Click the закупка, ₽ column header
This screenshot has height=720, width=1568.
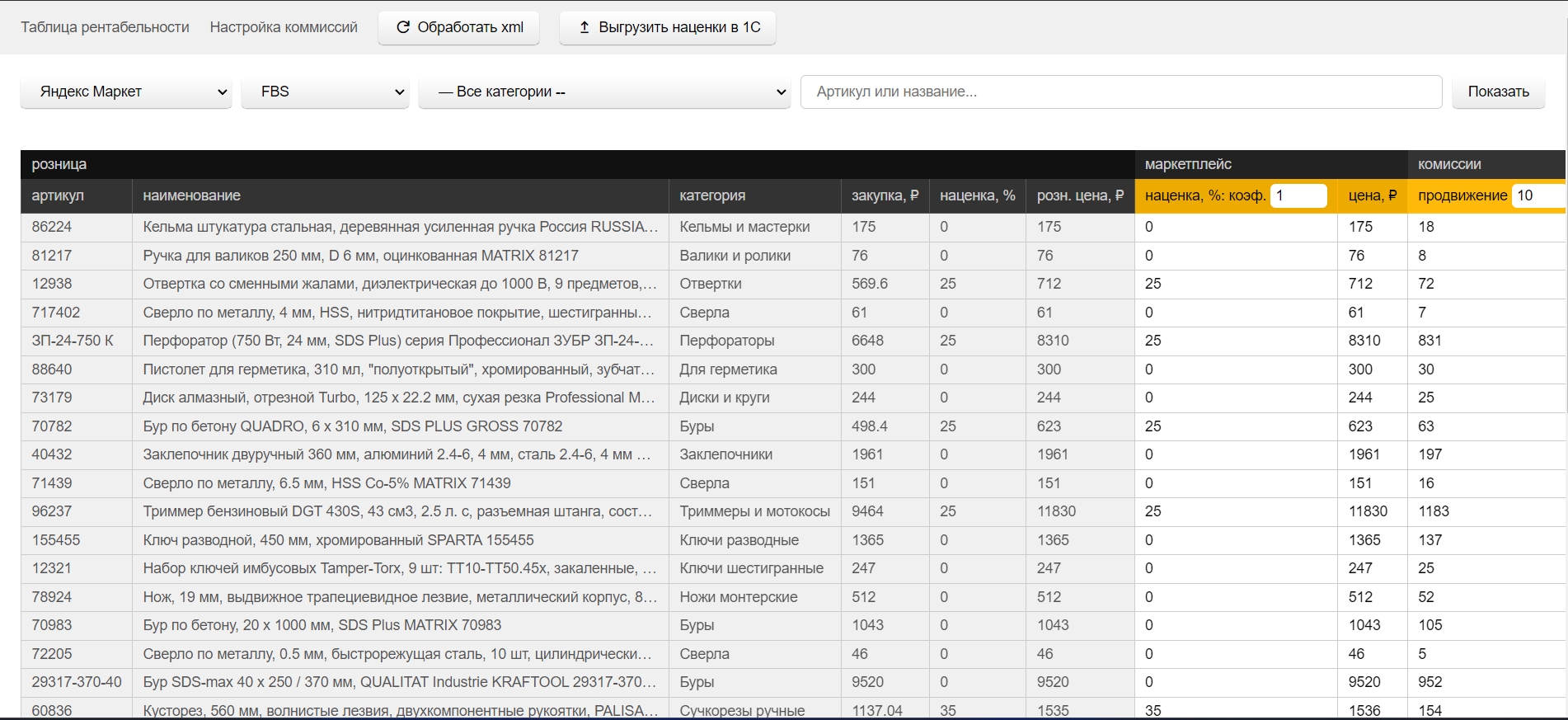click(885, 195)
